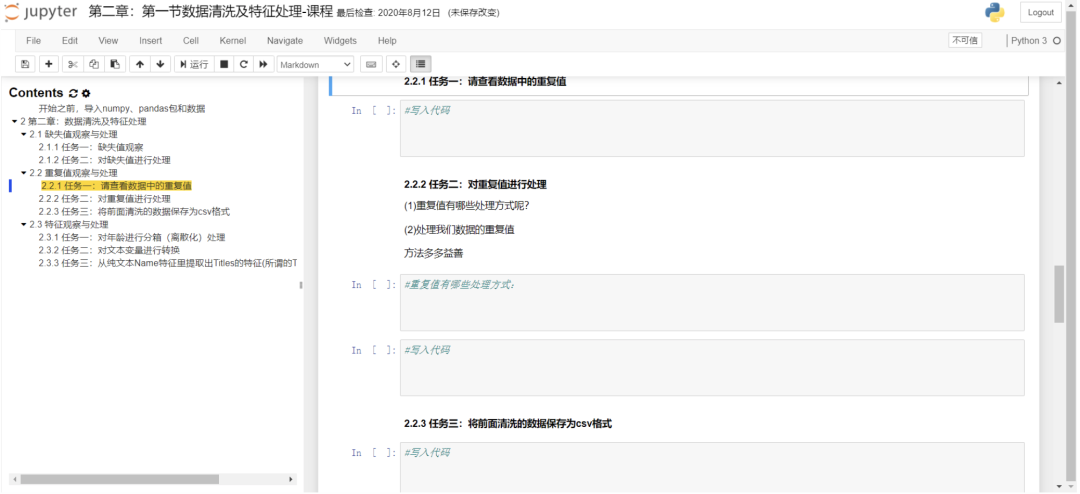Restart kernel and run all fast-forward icon
This screenshot has height=494, width=1080.
[263, 64]
